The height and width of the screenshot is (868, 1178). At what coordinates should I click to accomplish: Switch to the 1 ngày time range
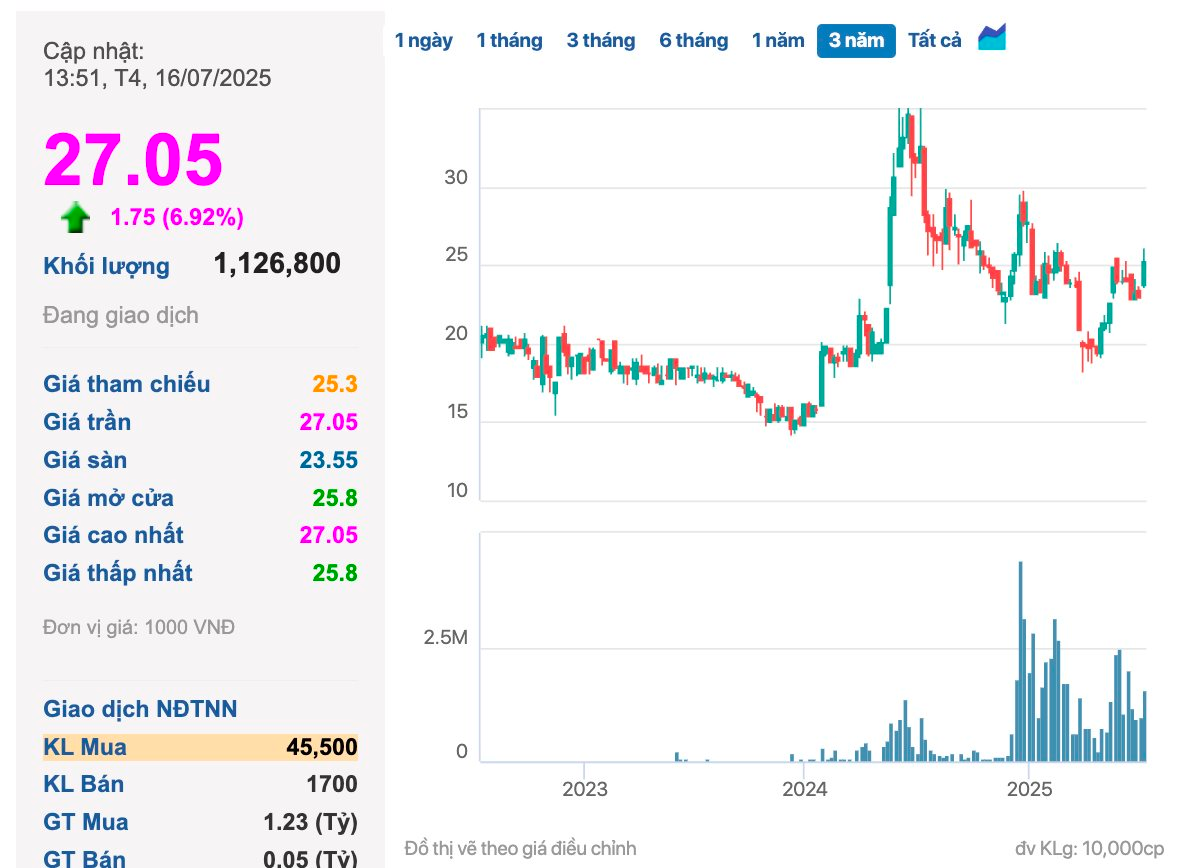click(423, 41)
